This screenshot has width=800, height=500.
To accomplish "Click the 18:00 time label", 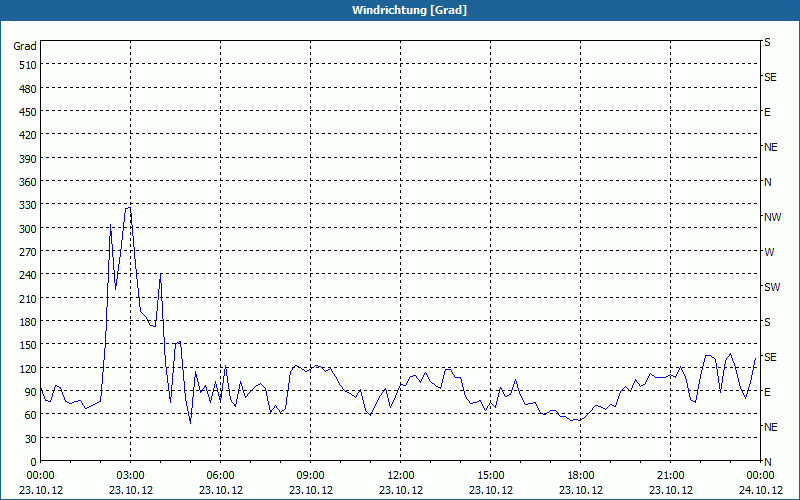I will (x=581, y=476).
